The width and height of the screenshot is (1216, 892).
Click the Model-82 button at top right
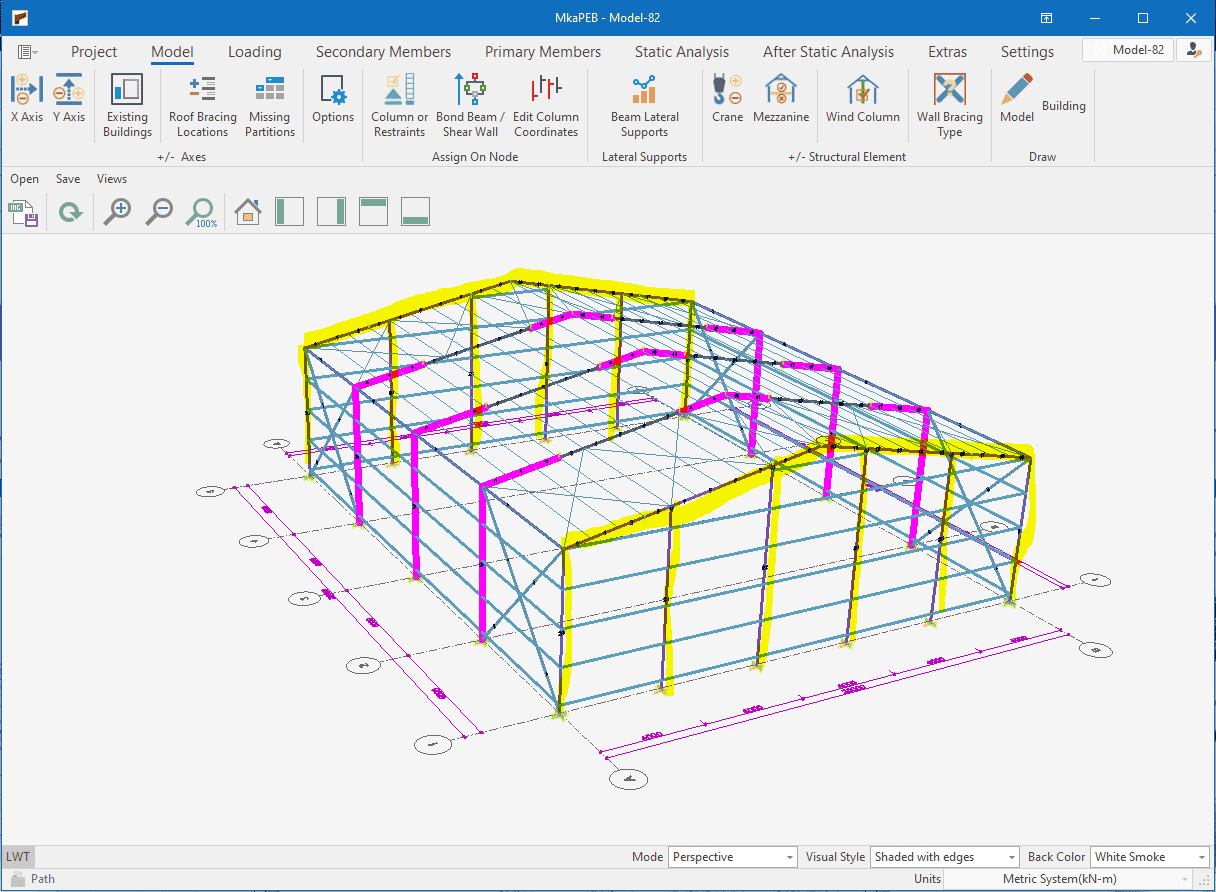(x=1128, y=50)
